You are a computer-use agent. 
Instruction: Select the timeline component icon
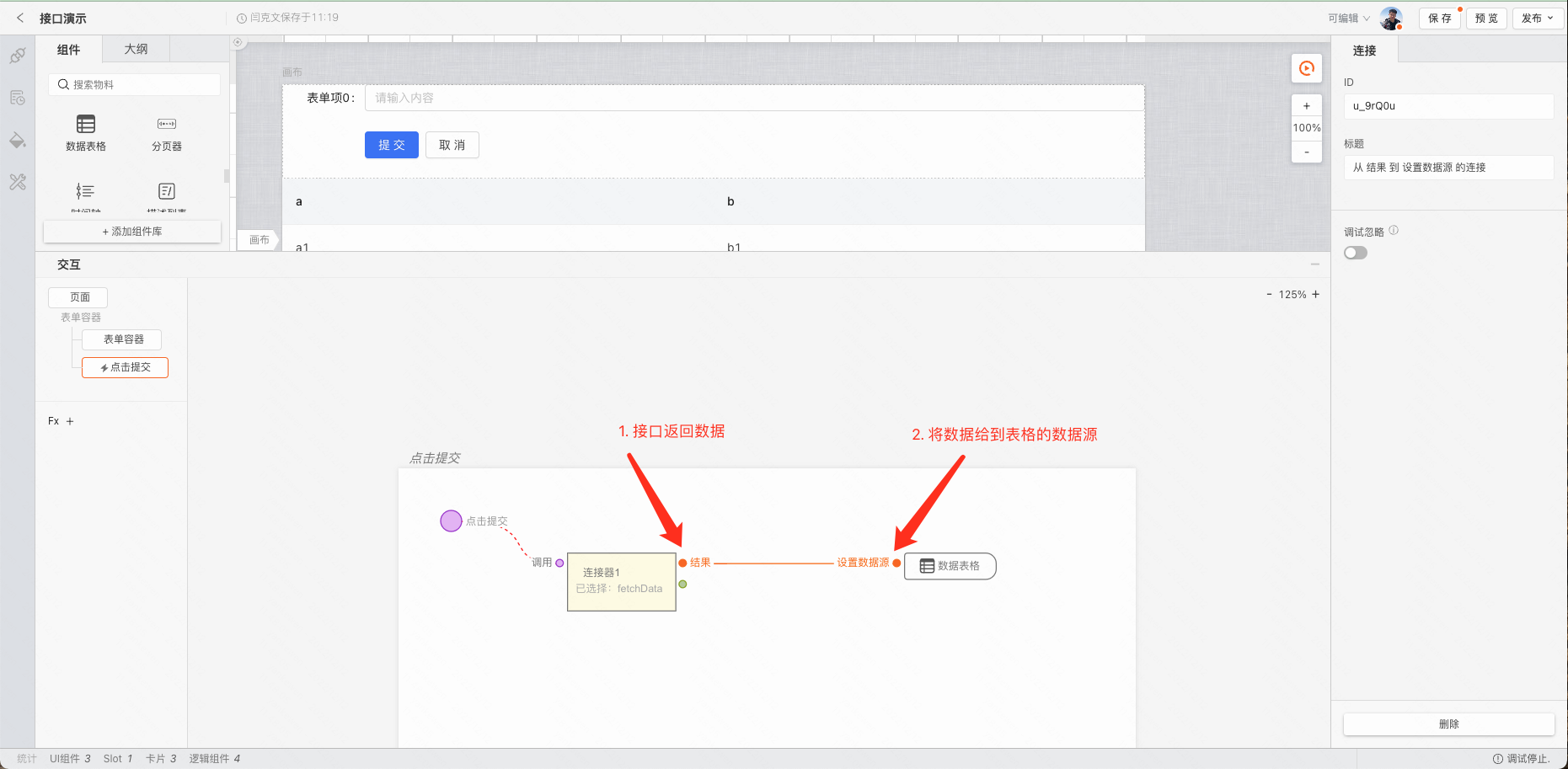(86, 191)
